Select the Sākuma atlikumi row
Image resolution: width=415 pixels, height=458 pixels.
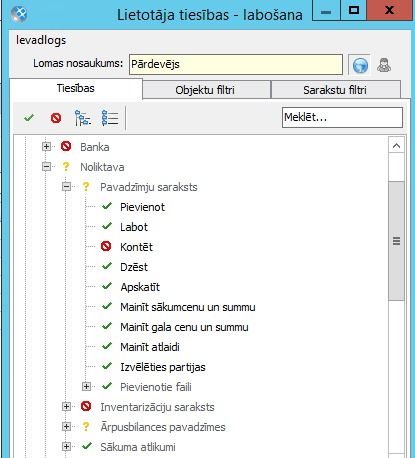[138, 447]
